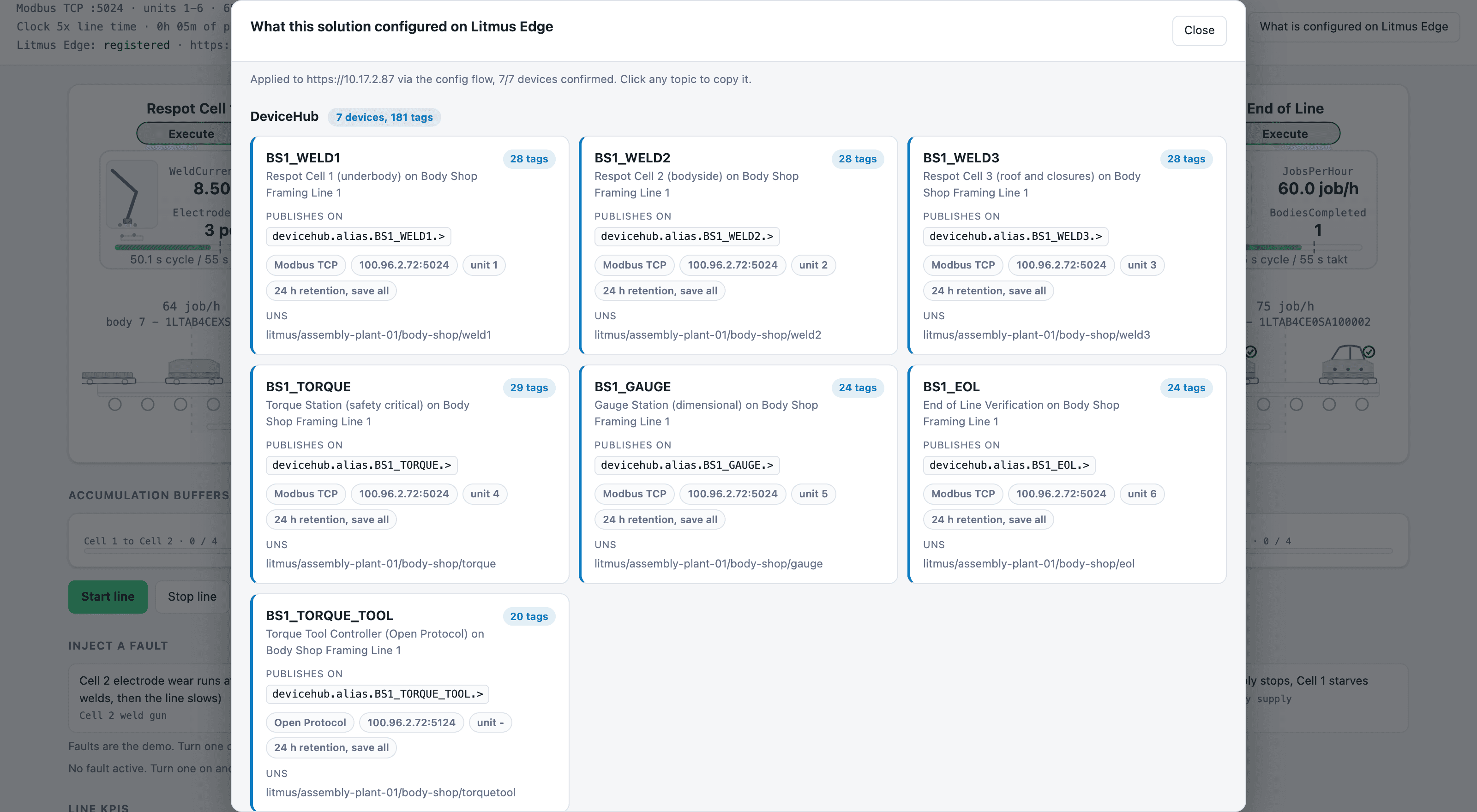The height and width of the screenshot is (812, 1477).
Task: Click the BS1_EOL card title
Action: pos(951,386)
